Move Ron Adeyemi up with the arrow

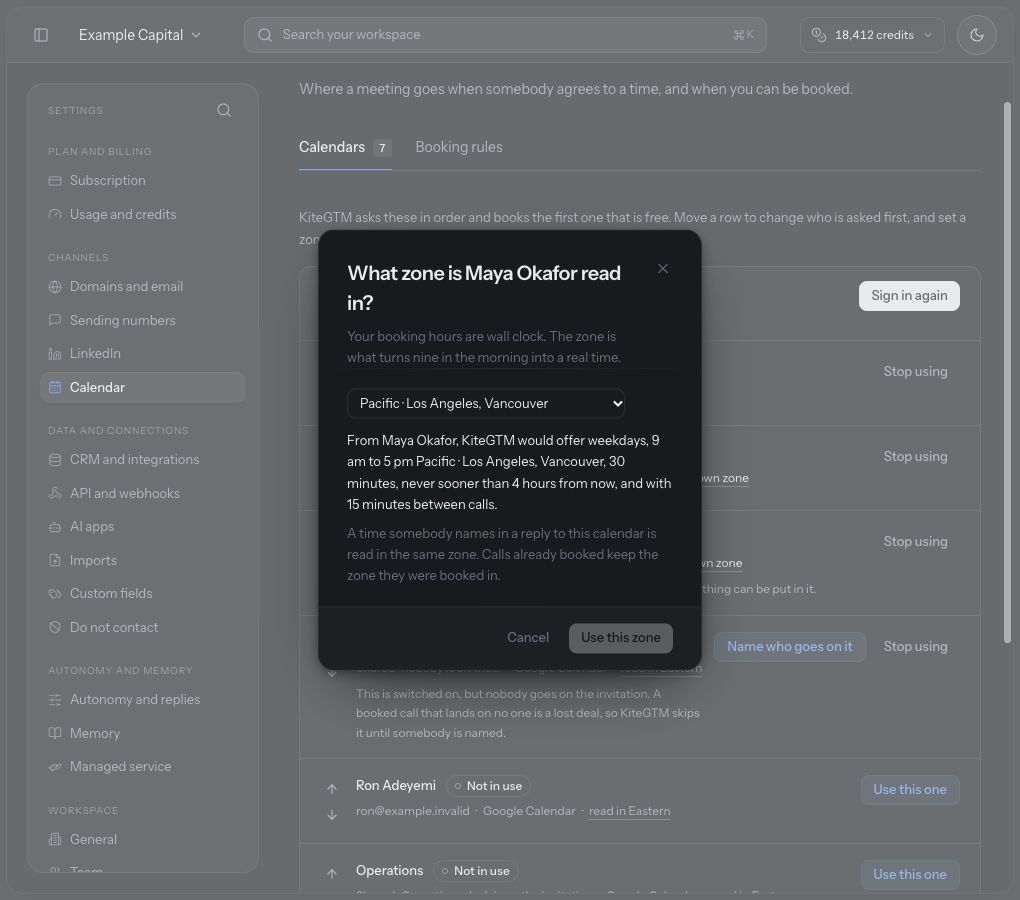pos(332,789)
